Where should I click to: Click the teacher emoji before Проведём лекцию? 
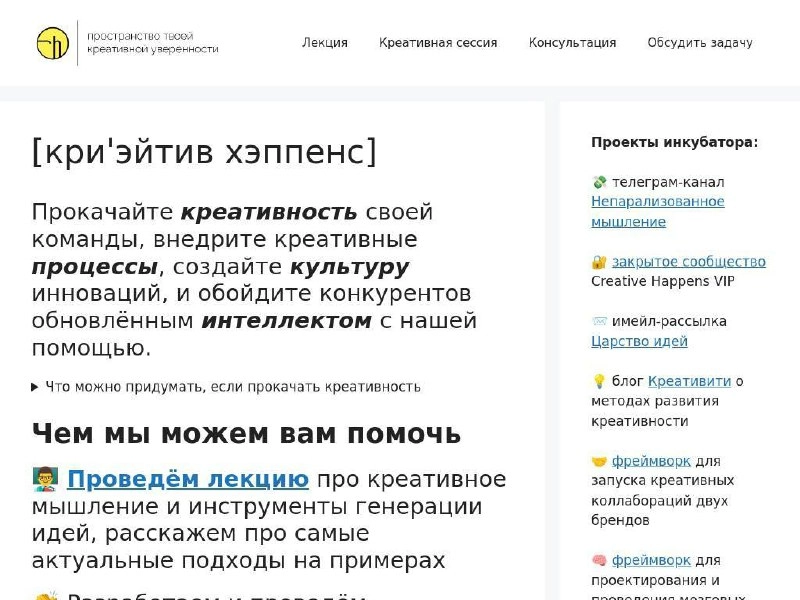pyautogui.click(x=45, y=479)
